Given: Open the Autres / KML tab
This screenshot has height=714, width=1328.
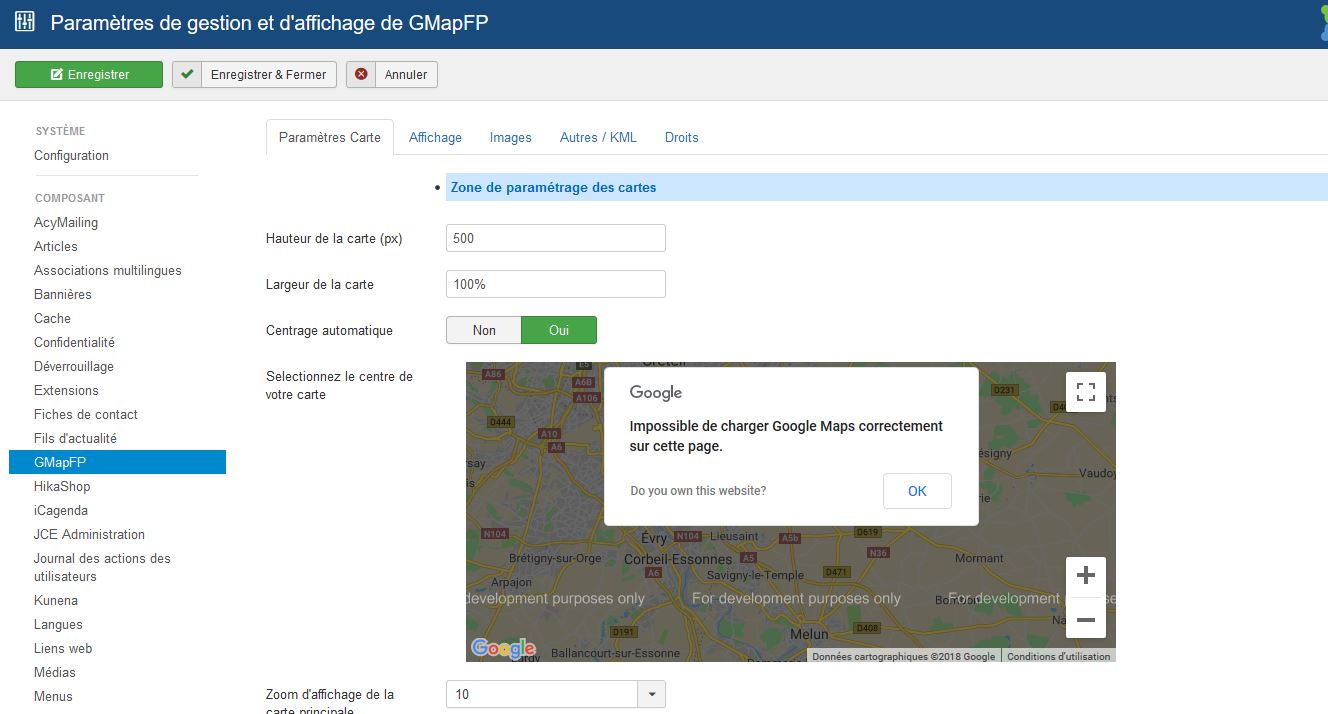Looking at the screenshot, I should [598, 137].
